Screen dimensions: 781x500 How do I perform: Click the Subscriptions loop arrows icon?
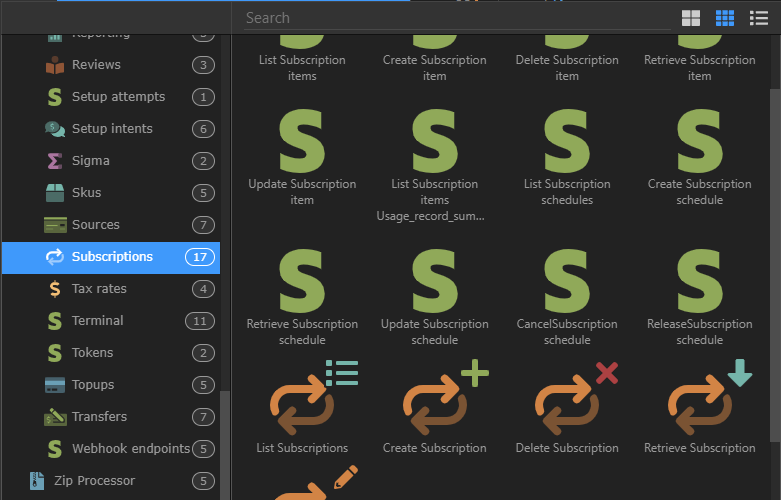coord(55,257)
